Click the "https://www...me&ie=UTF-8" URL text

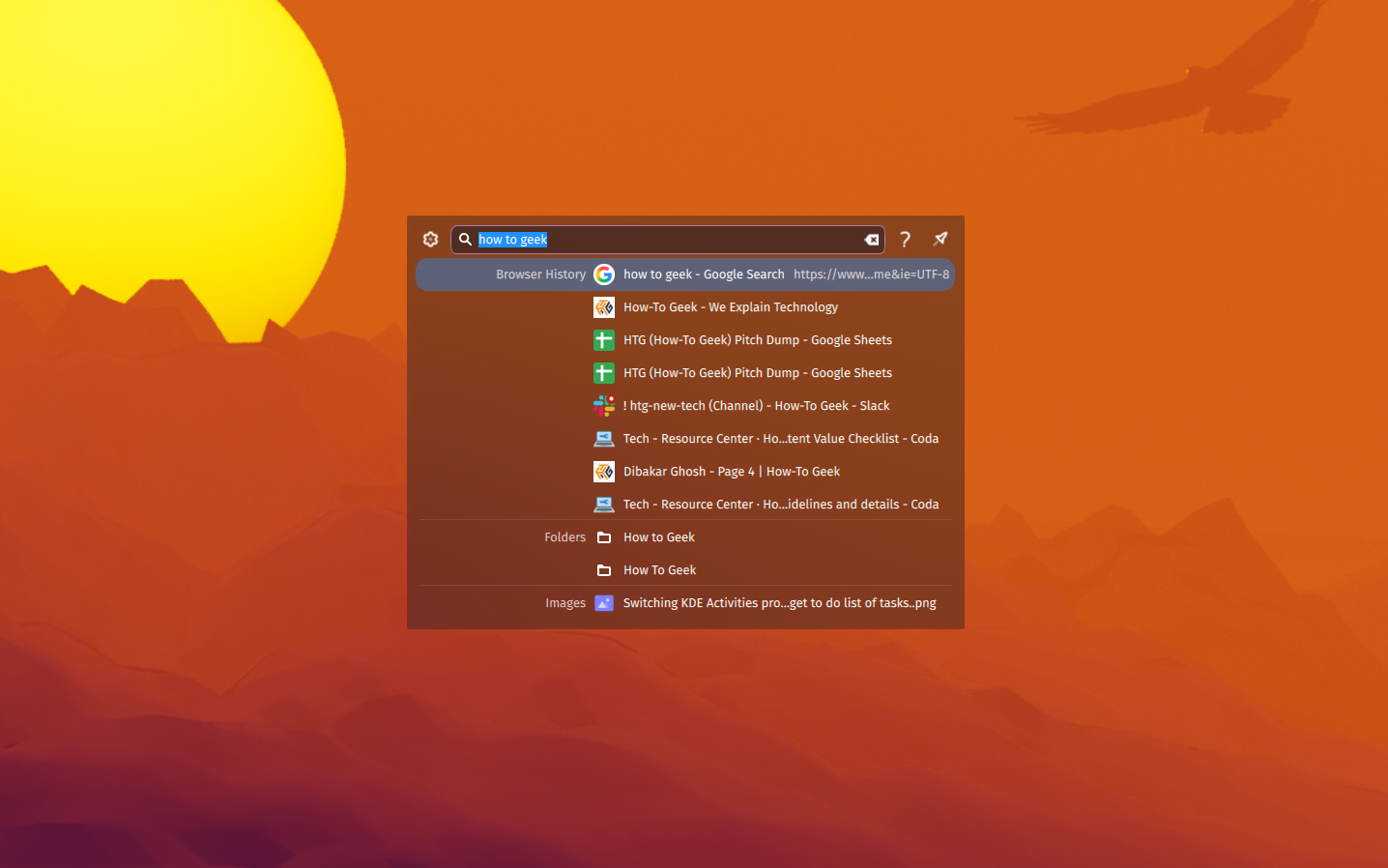click(871, 275)
